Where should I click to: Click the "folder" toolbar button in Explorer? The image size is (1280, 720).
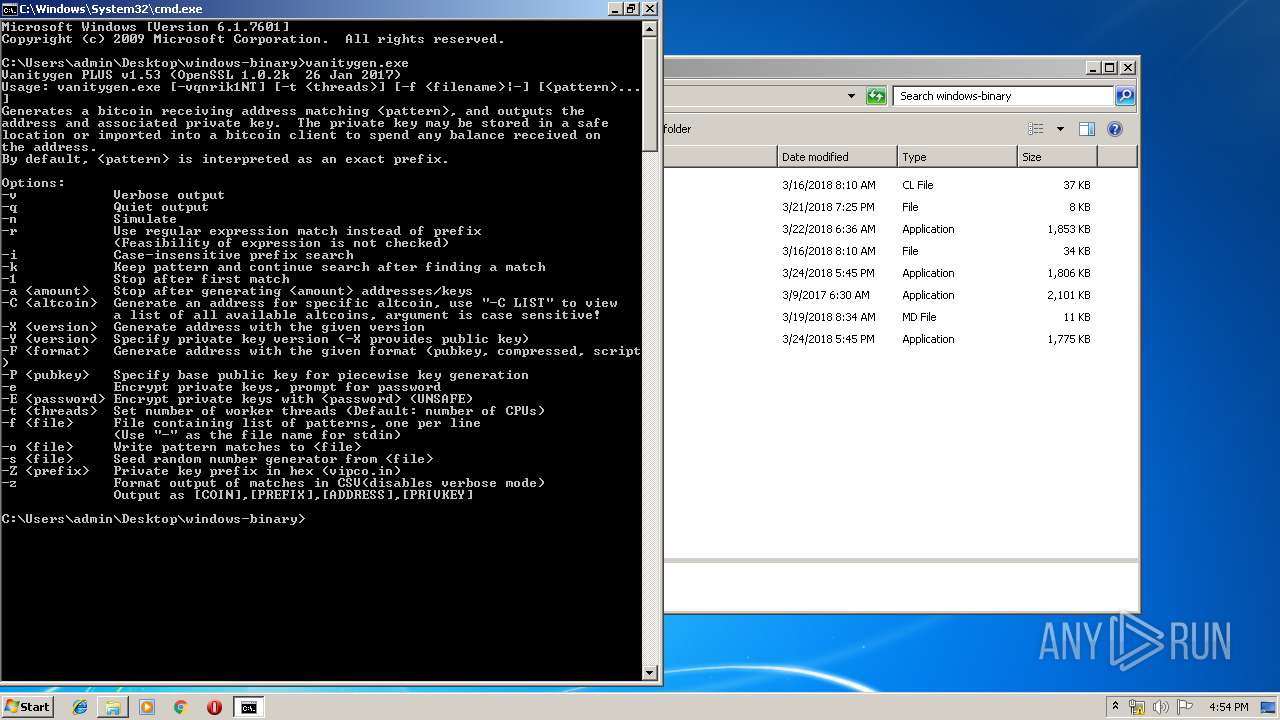point(678,129)
